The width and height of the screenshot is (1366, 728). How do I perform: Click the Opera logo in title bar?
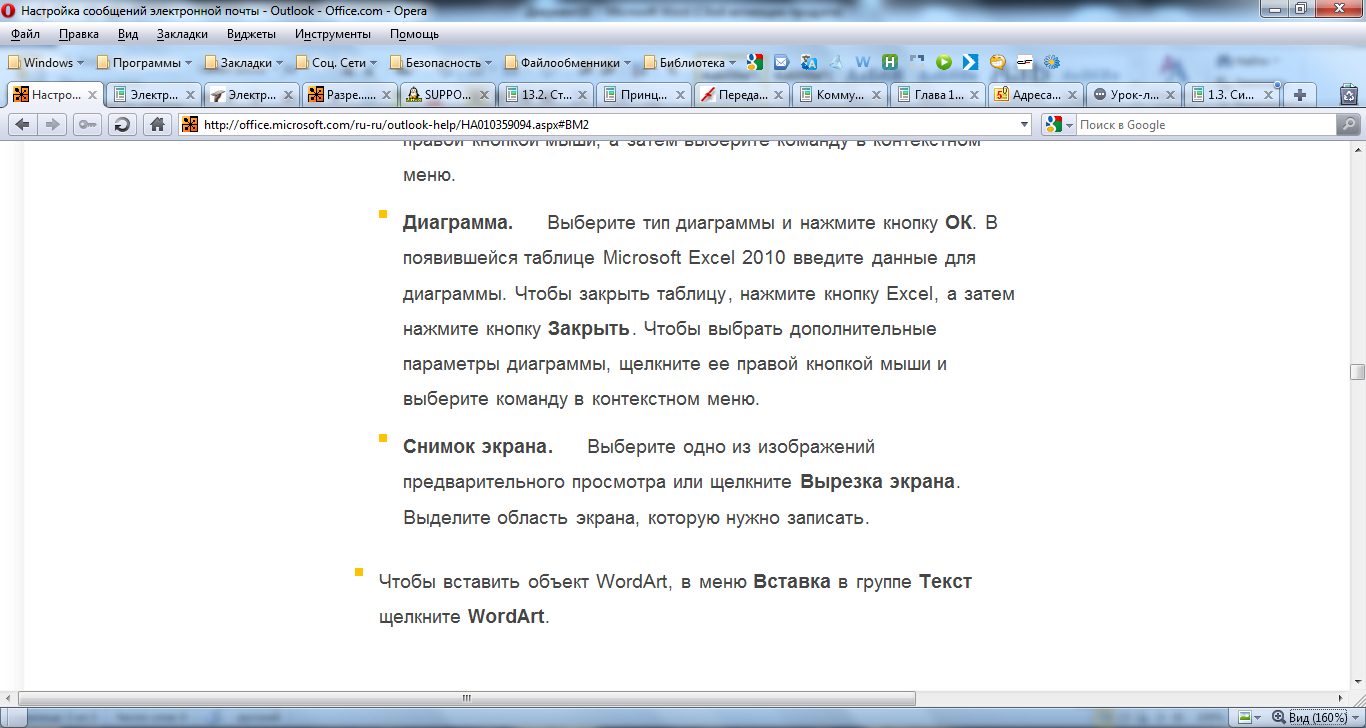(x=9, y=11)
